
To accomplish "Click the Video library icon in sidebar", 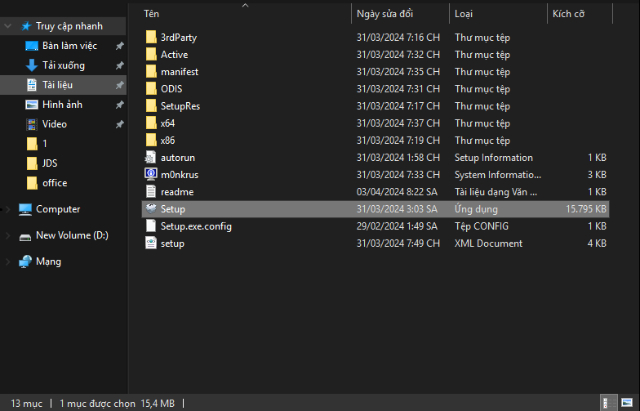I will pos(32,124).
